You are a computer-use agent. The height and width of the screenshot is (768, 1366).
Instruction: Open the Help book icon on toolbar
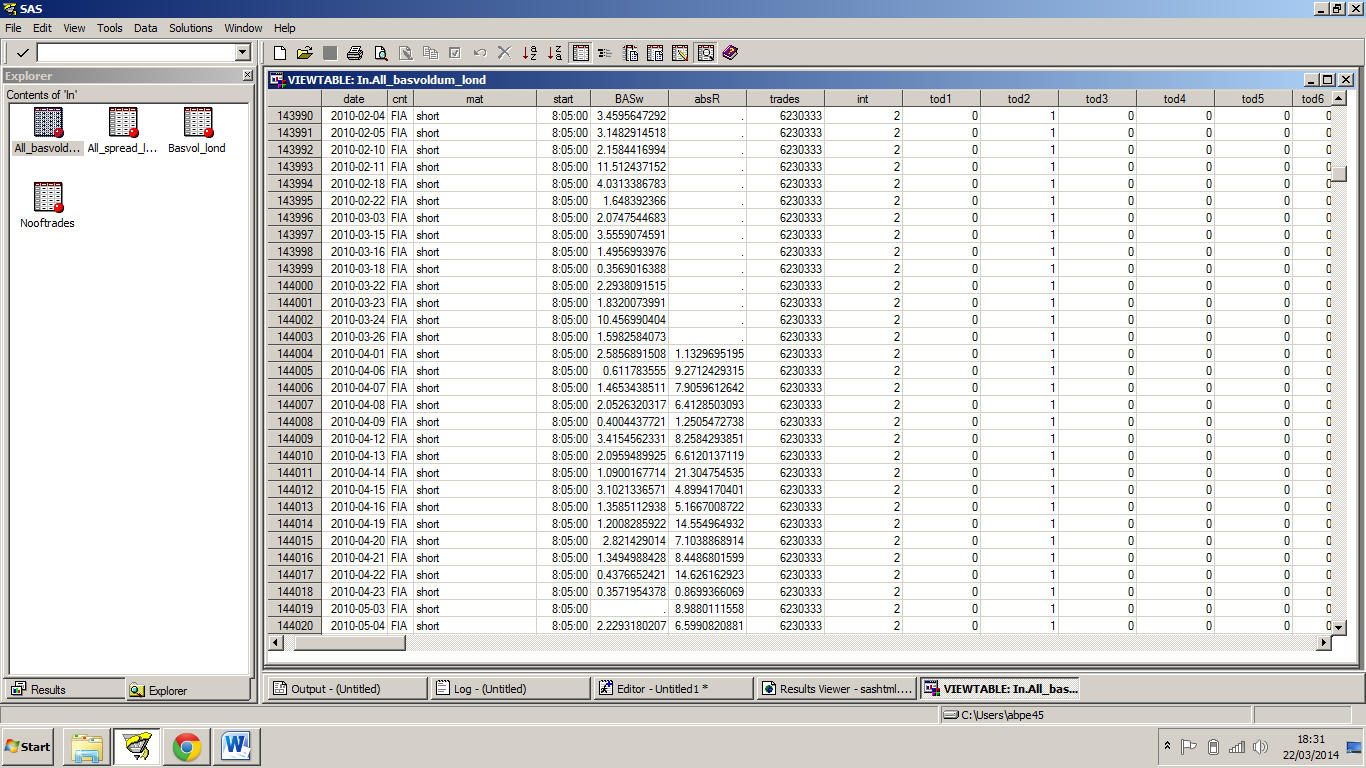pos(731,52)
